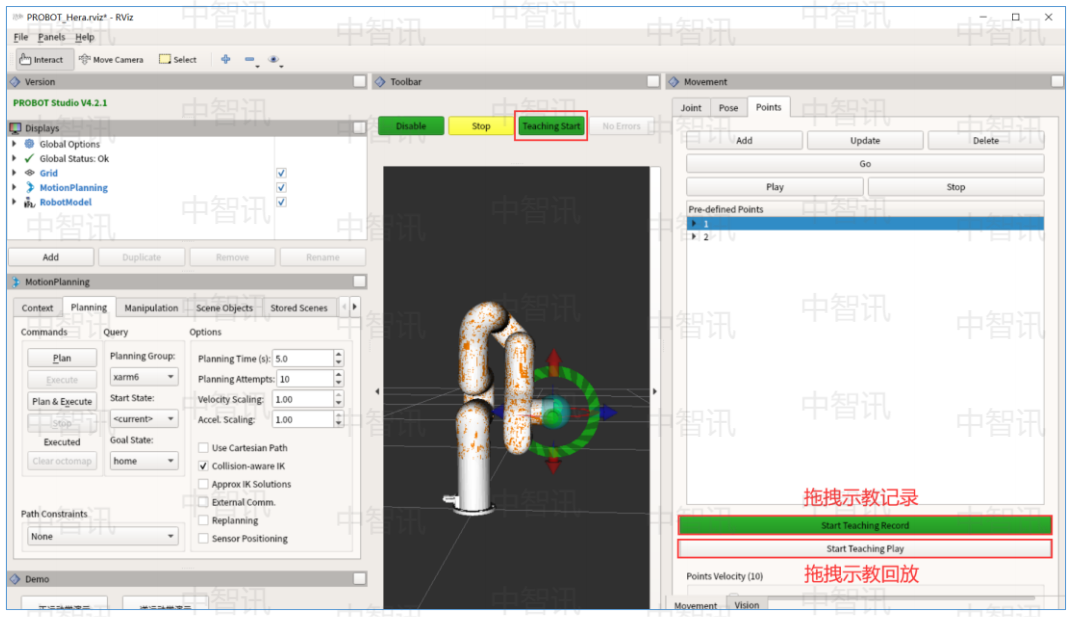Click the MotionPlanning panel float box
This screenshot has height=617, width=1071.
pyautogui.click(x=359, y=282)
